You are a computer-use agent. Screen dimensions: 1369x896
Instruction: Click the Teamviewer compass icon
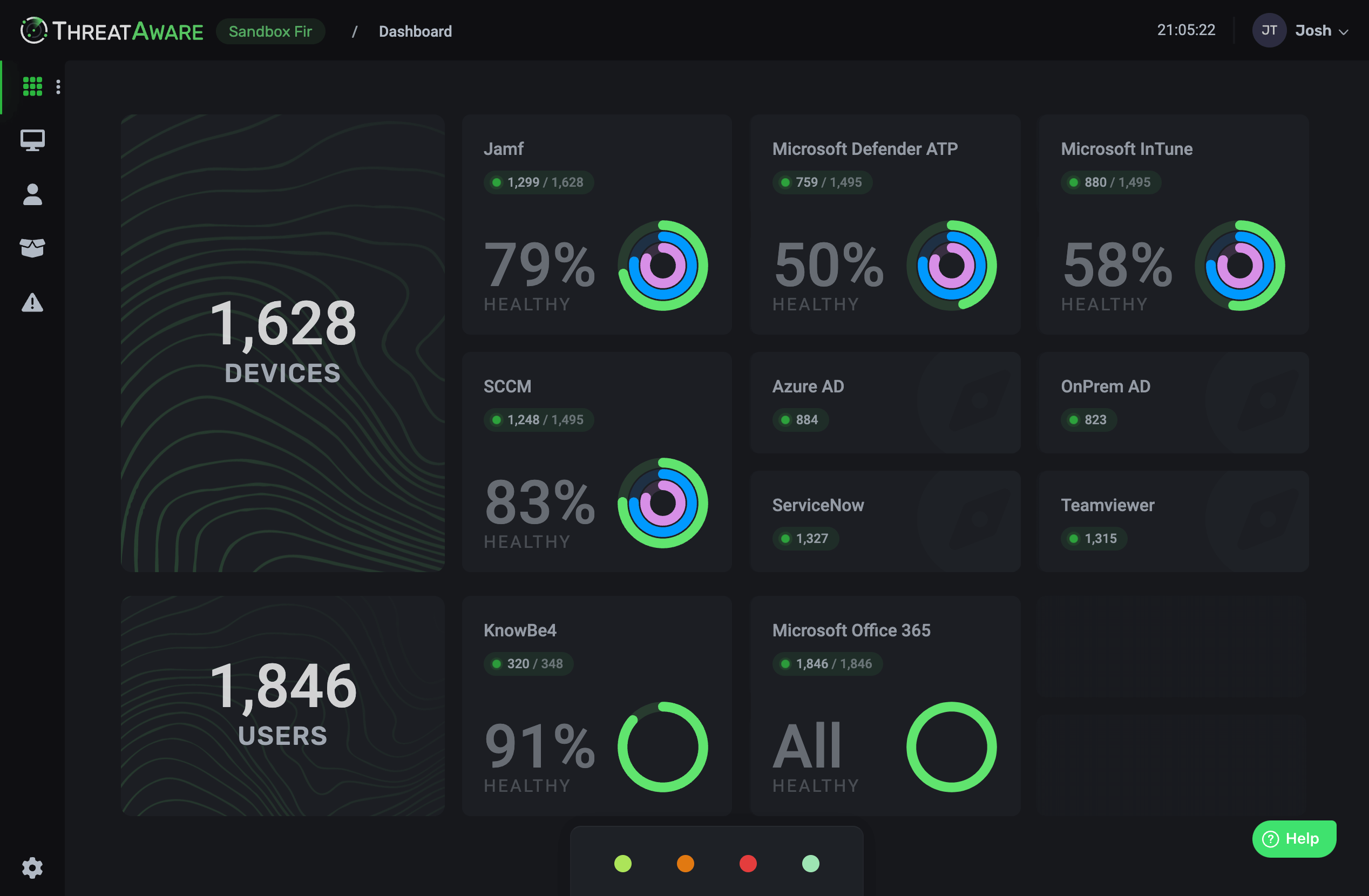pyautogui.click(x=1269, y=519)
